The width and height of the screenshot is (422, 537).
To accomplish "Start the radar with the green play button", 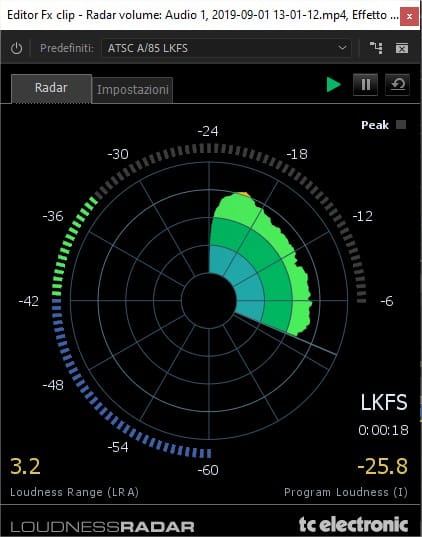I will (334, 85).
